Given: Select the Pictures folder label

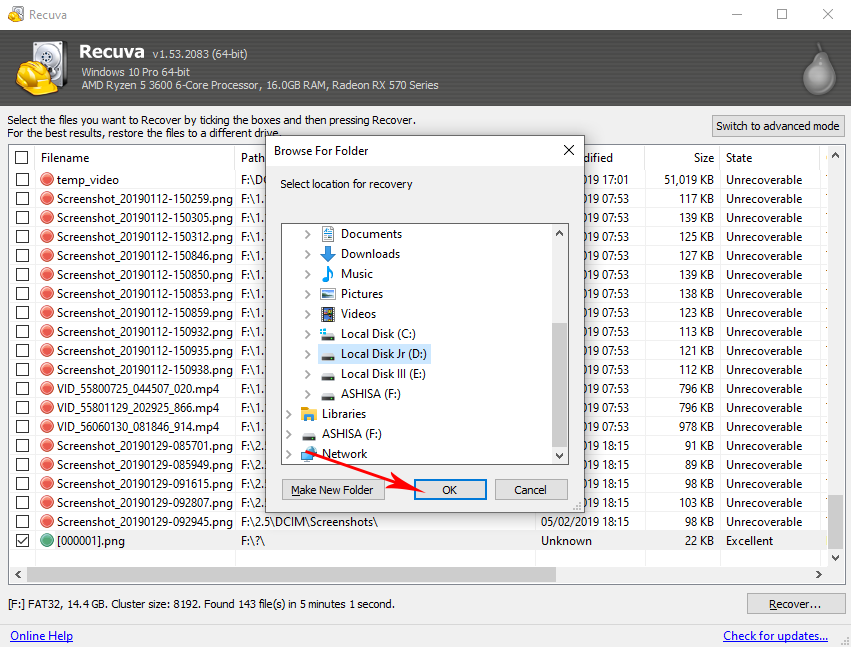Looking at the screenshot, I should pos(362,294).
